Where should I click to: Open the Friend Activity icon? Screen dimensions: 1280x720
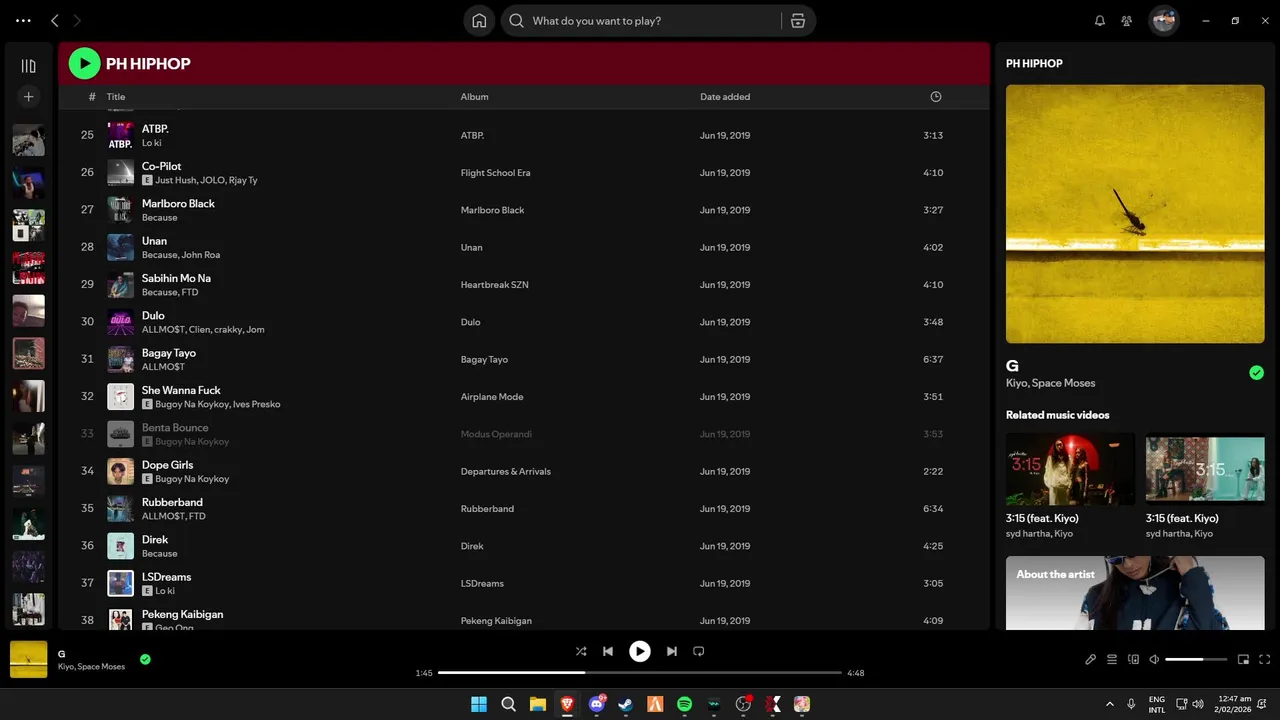(1127, 21)
